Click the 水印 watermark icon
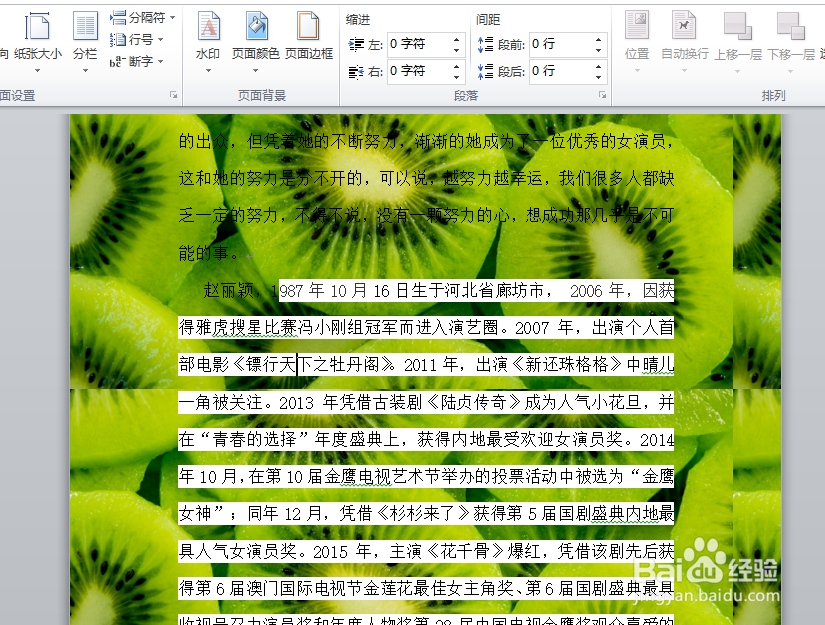Screen dimensions: 825x625 pos(208,26)
